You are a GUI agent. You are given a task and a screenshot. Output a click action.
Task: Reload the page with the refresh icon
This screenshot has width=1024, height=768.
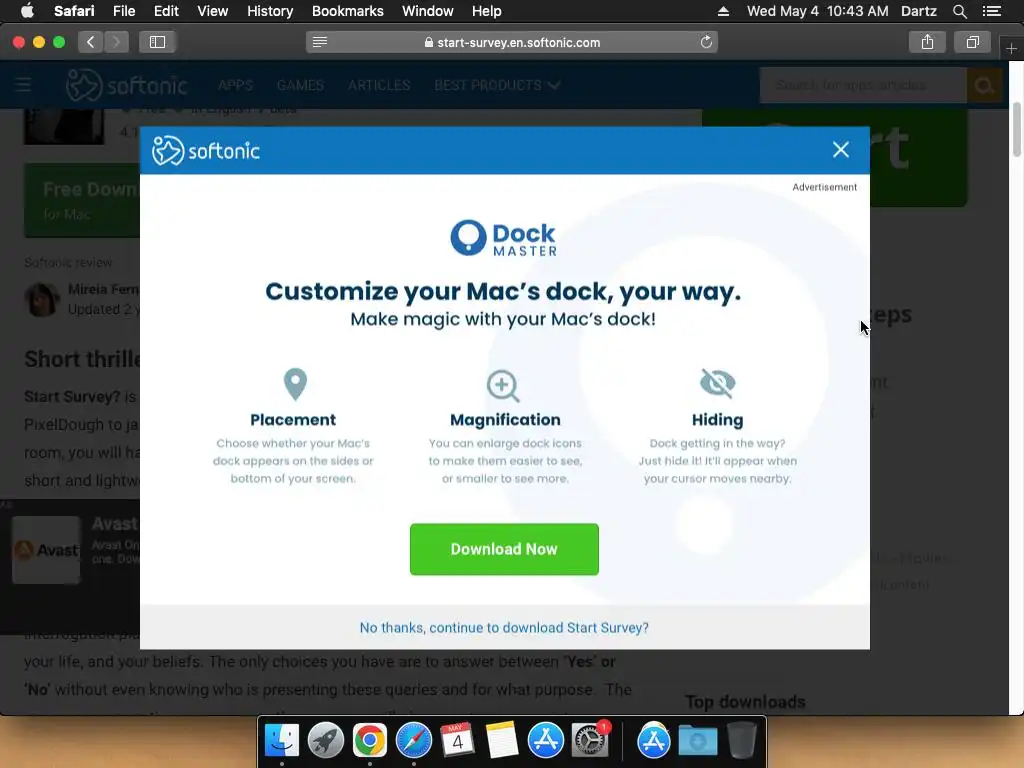(706, 42)
